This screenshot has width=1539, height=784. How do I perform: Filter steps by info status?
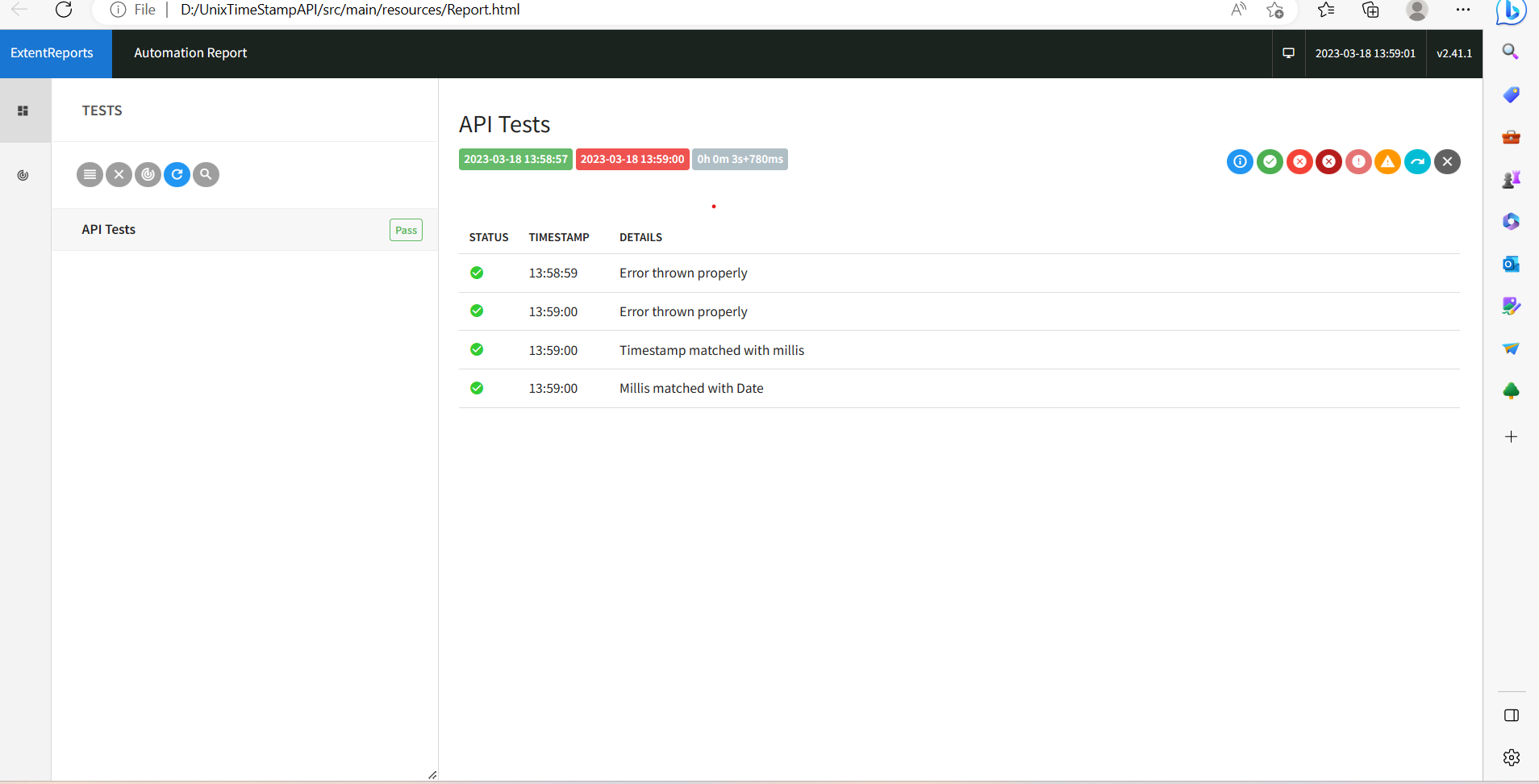(x=1240, y=162)
